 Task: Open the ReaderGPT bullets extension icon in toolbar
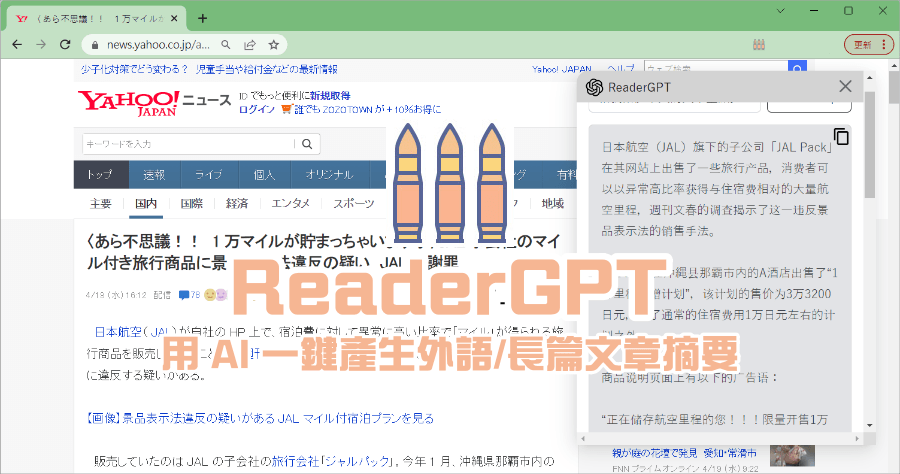[759, 44]
